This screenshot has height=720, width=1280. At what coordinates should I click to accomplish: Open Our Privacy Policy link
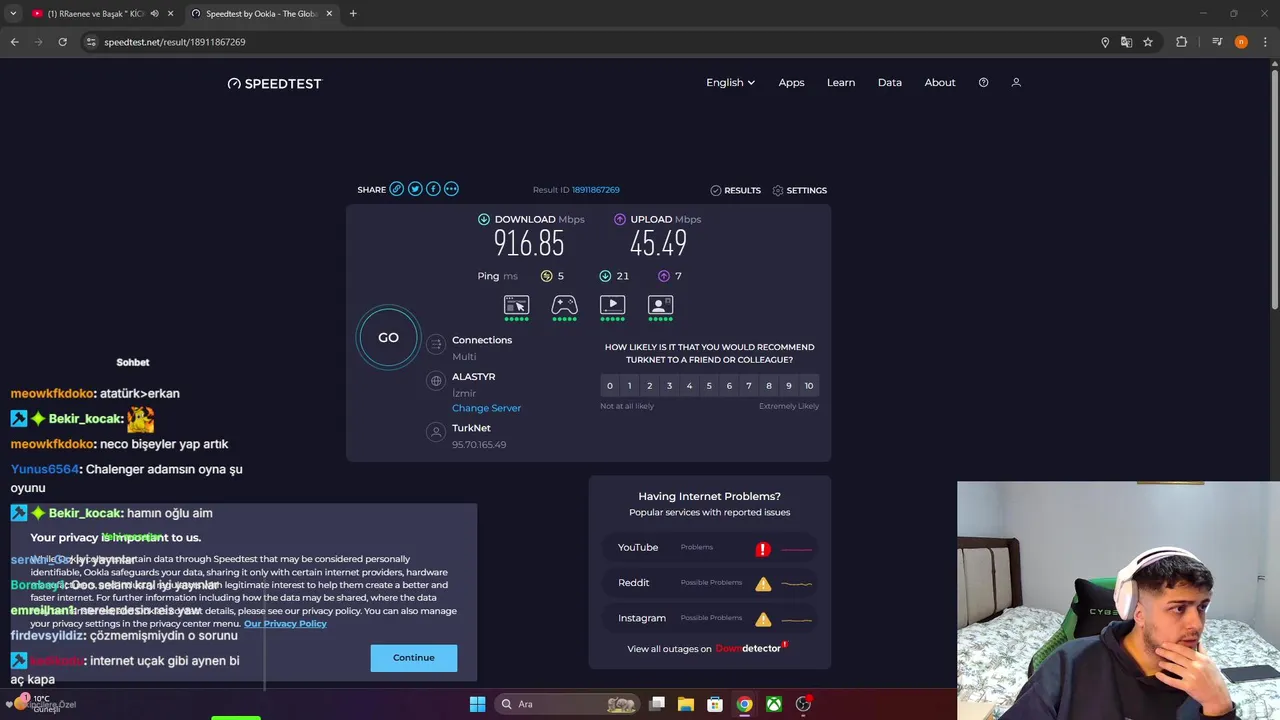pyautogui.click(x=285, y=624)
